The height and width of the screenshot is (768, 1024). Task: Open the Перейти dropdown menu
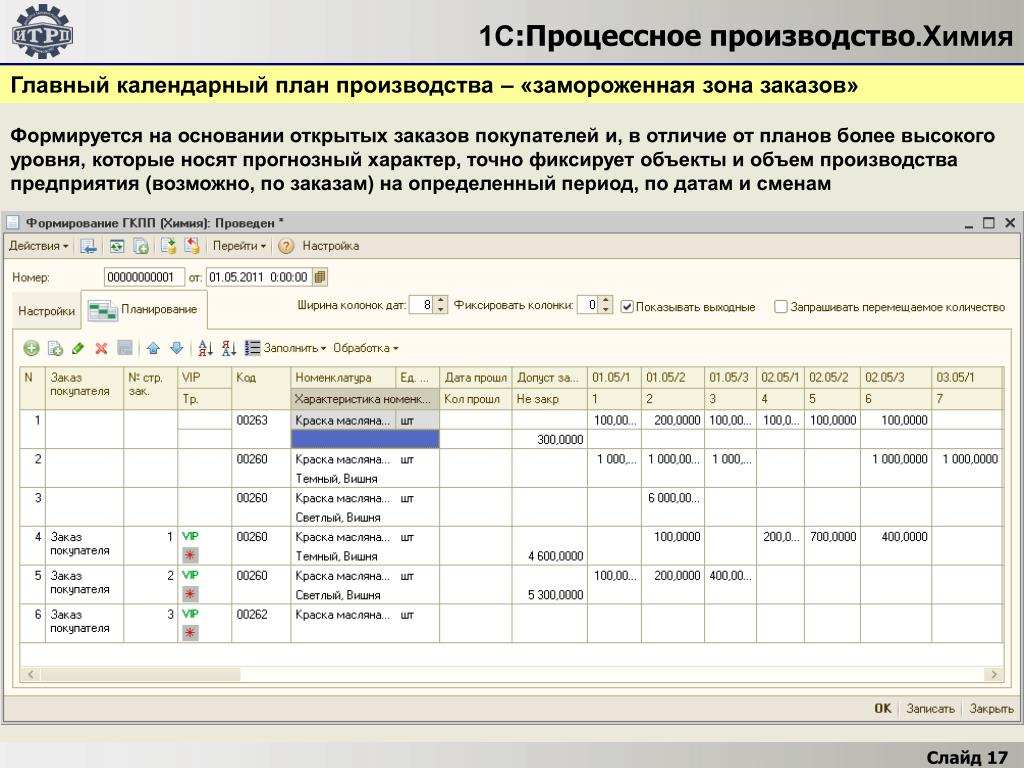pos(240,246)
